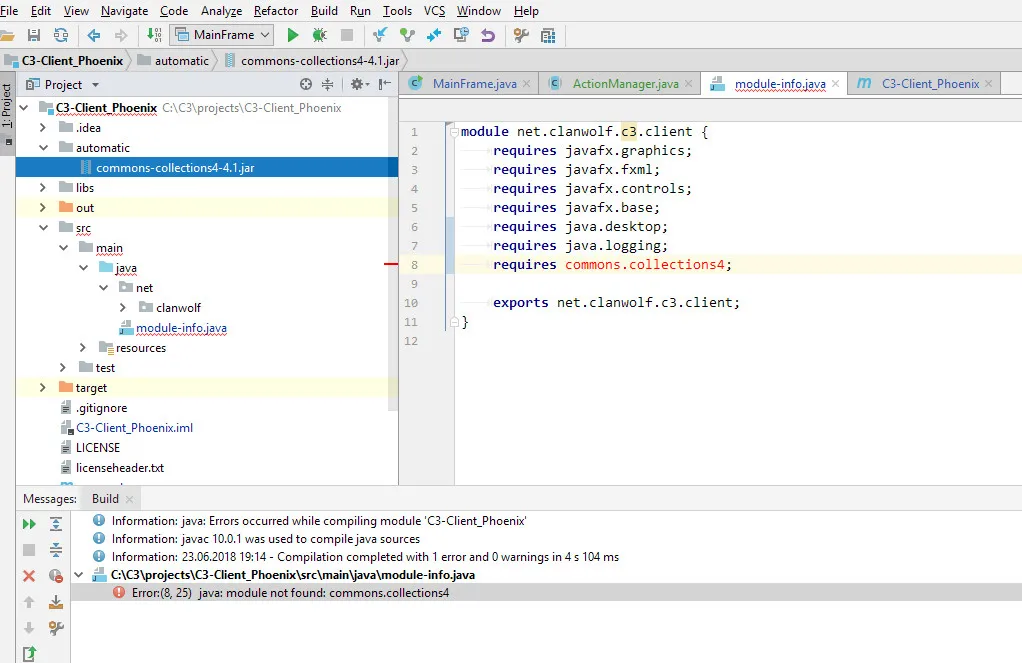The image size is (1022, 663).
Task: Rerun the build with green double-arrow icon
Action: coord(29,524)
